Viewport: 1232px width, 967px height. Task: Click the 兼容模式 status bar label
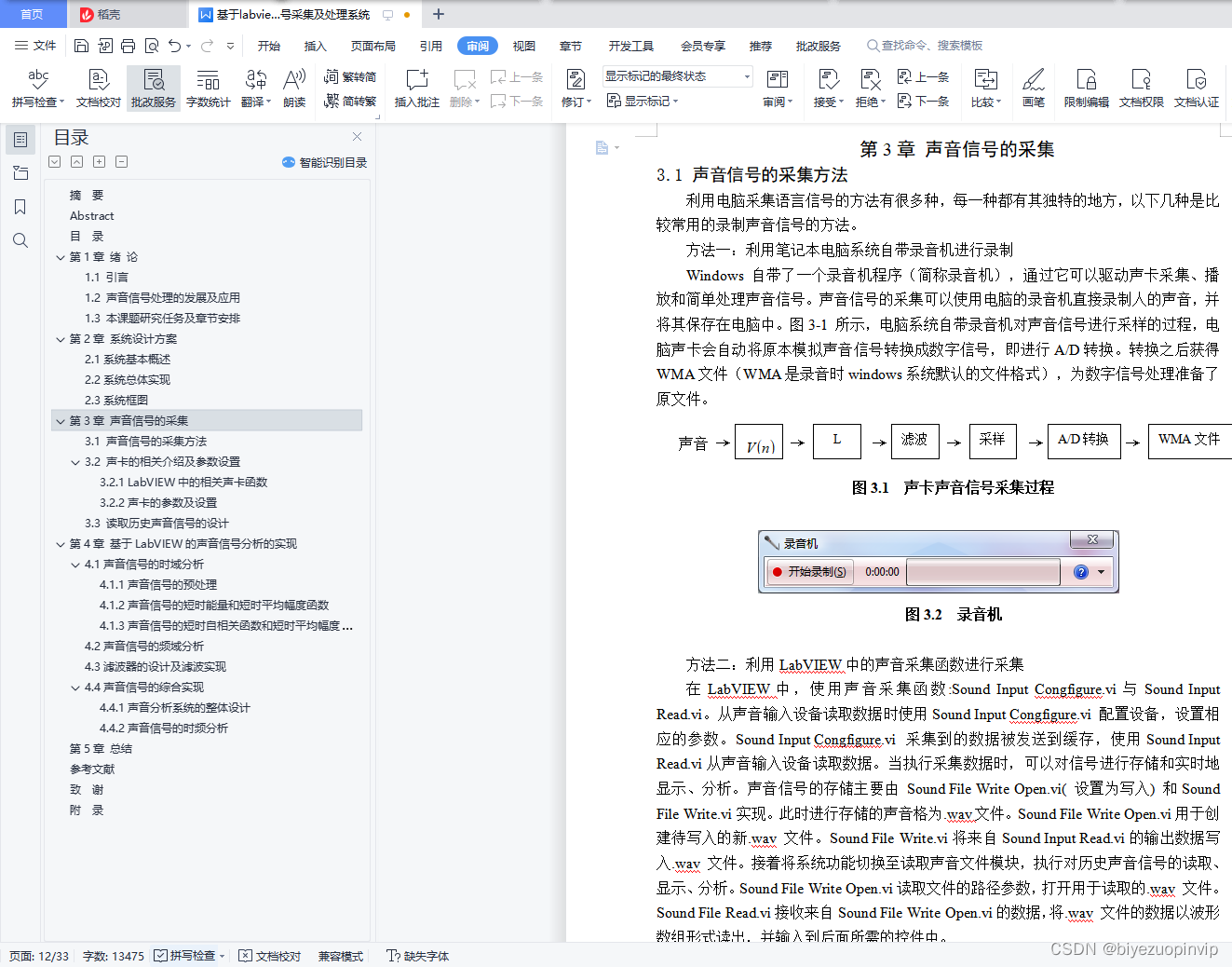(x=341, y=956)
